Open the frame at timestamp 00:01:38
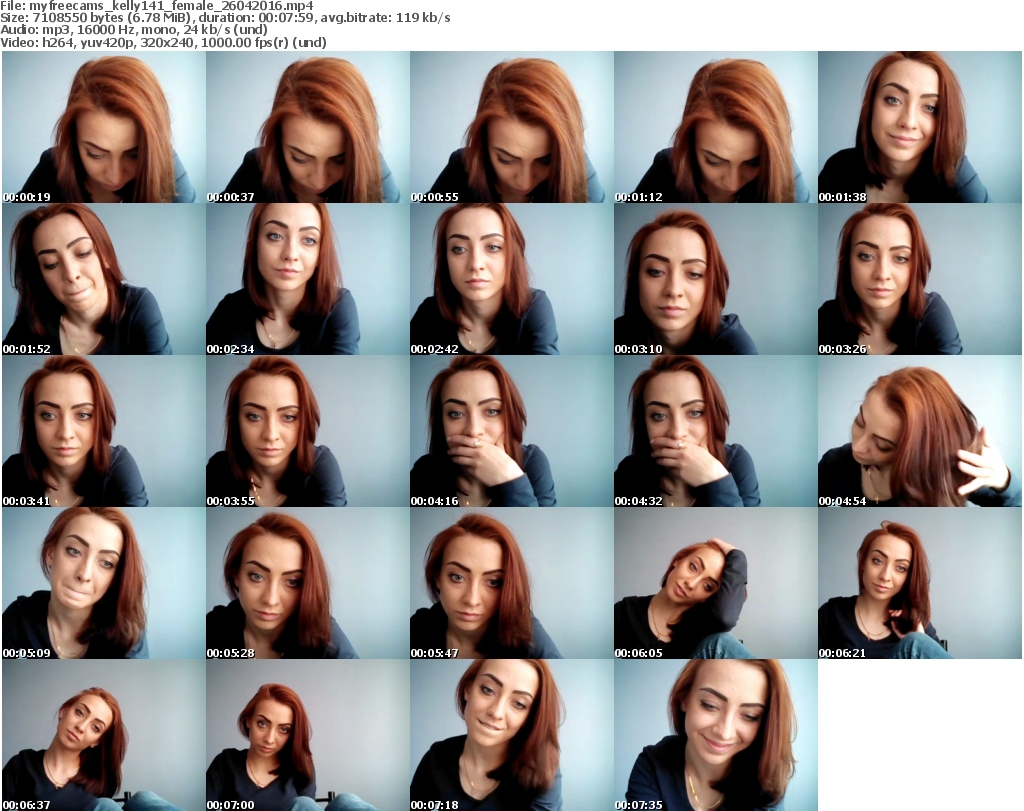Viewport: 1024px width, 811px height. click(919, 127)
